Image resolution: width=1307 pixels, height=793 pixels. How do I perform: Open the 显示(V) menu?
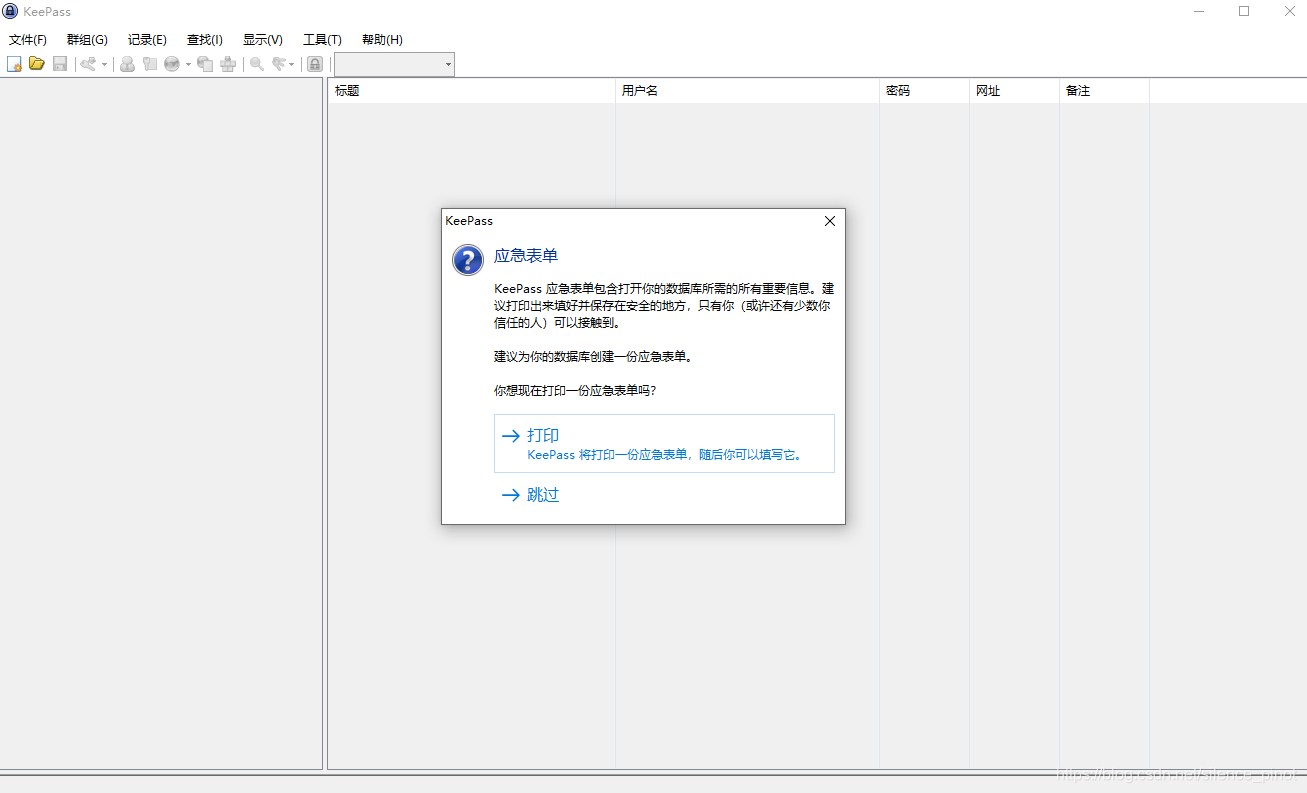pyautogui.click(x=263, y=40)
